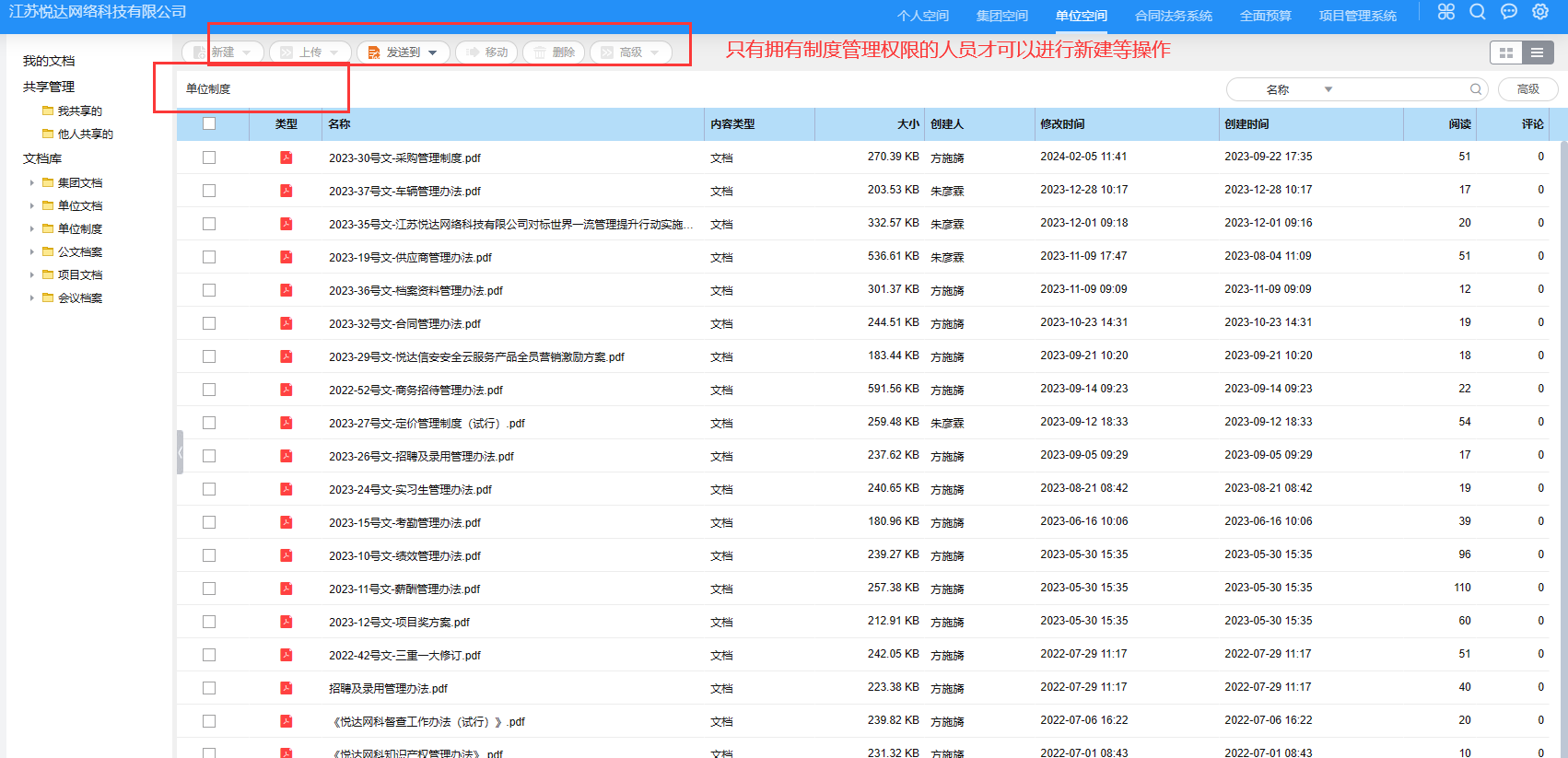This screenshot has height=758, width=1568.
Task: Open the 名称 search field dropdown
Action: point(1328,89)
